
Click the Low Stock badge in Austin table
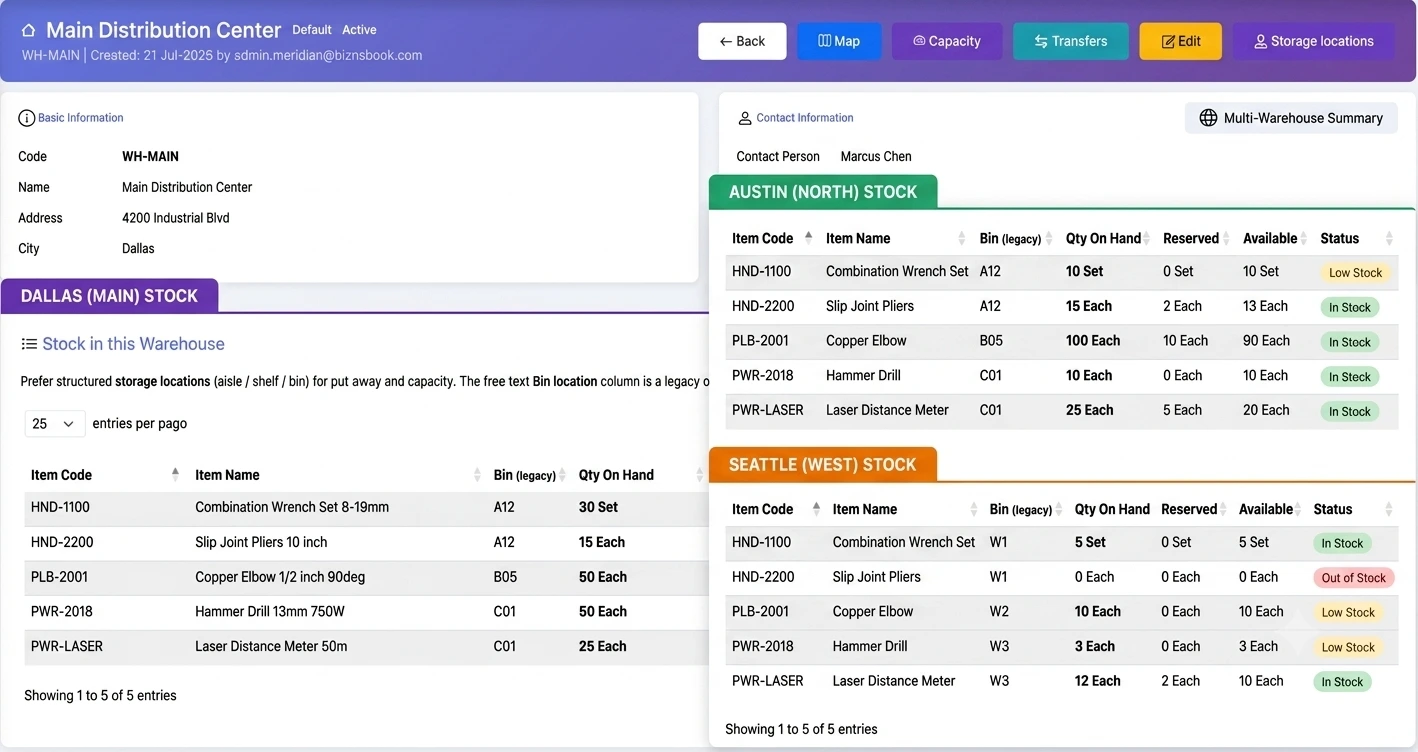point(1355,273)
